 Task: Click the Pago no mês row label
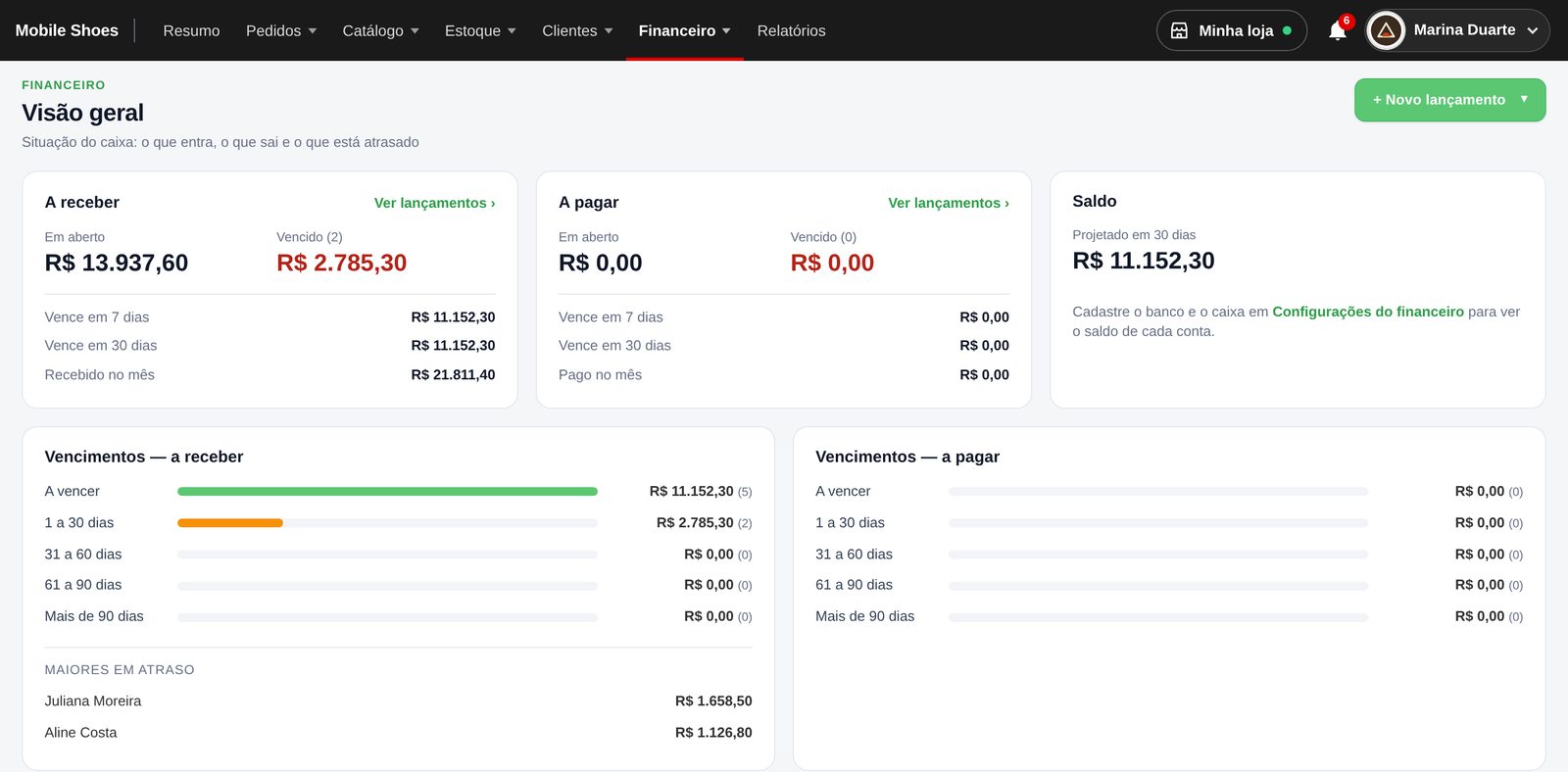(x=600, y=375)
